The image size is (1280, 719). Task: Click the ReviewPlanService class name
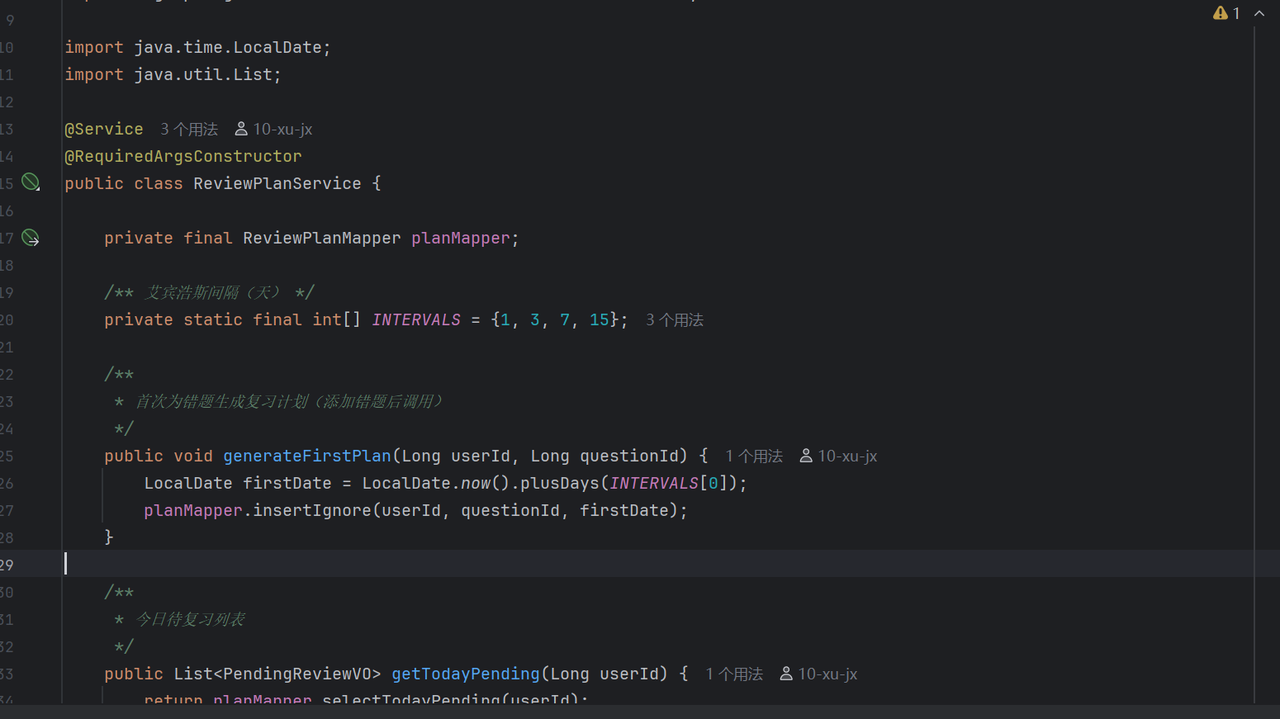click(277, 183)
